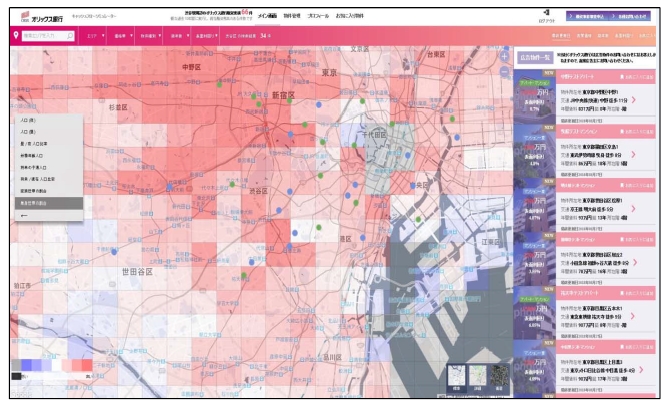Switch map to satellite imagery thumbnail
Screen dimensions: 669x407
click(499, 377)
